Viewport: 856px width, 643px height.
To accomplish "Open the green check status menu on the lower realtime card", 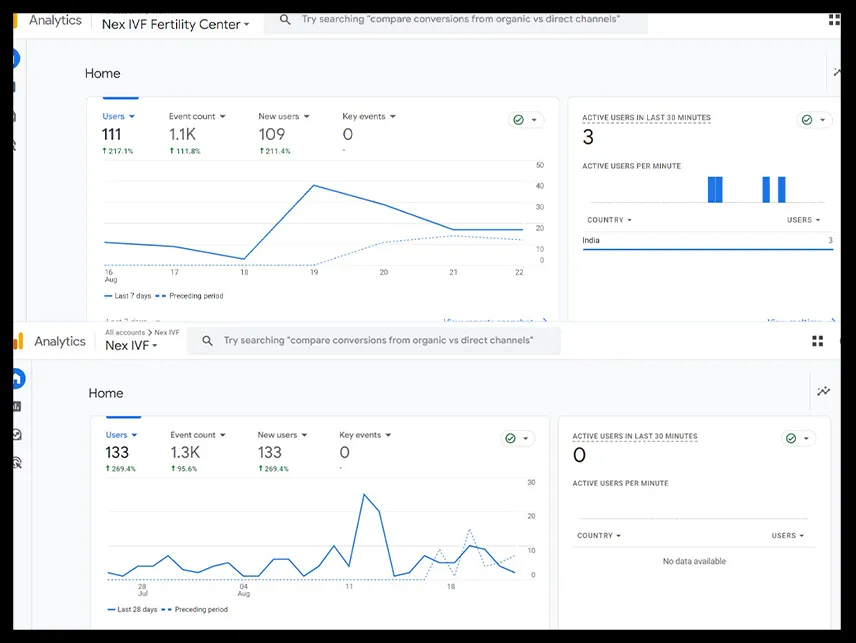I will pyautogui.click(x=798, y=438).
